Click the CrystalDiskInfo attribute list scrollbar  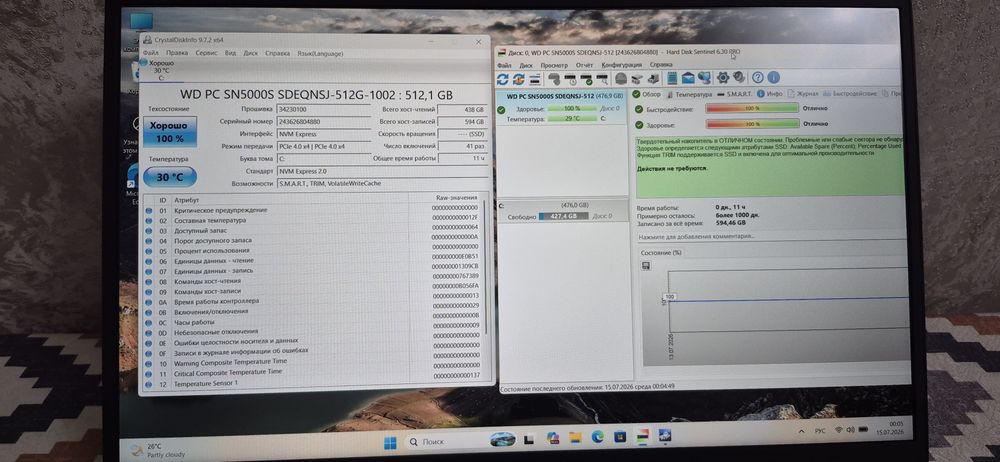point(485,267)
